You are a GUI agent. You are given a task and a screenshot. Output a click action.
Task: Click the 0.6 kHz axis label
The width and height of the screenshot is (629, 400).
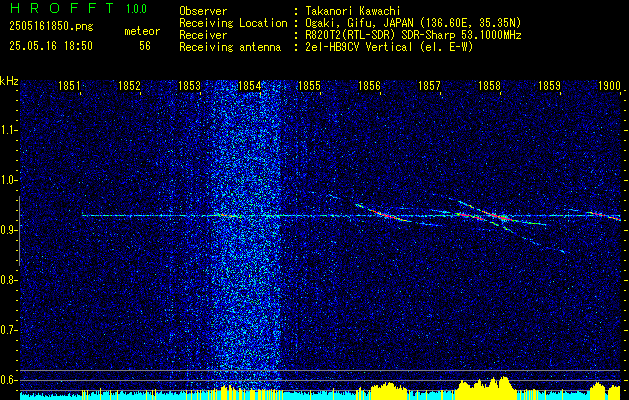(x=8, y=380)
